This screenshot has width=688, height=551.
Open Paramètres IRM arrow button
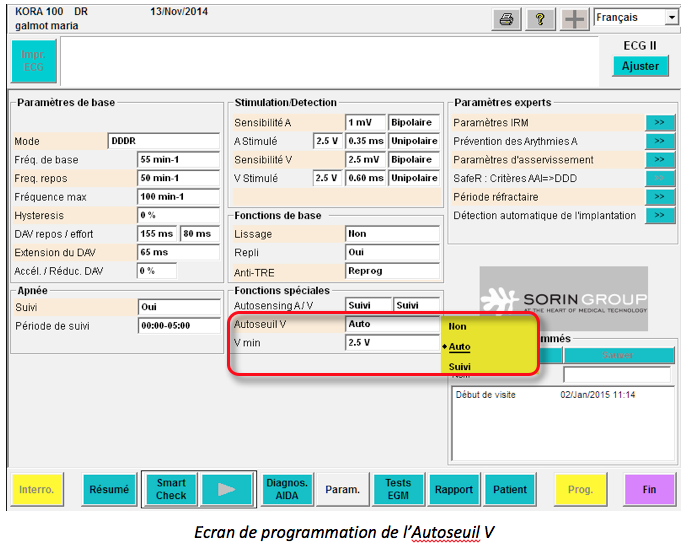coord(658,122)
